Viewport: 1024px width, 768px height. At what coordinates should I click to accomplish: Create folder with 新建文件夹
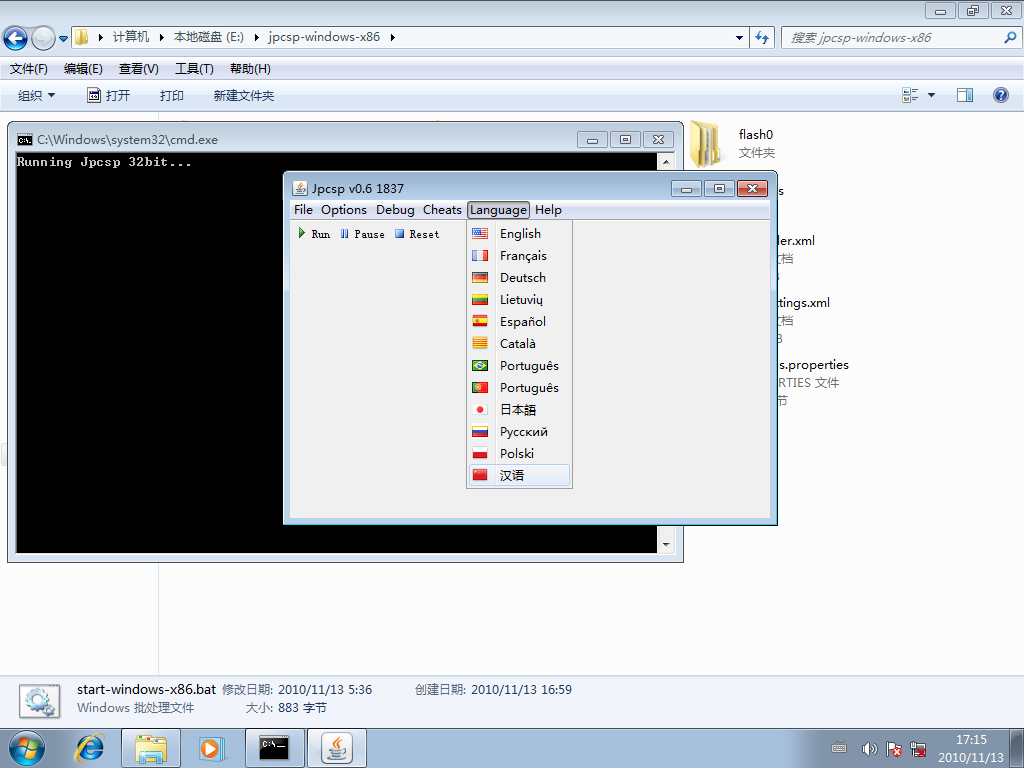click(x=244, y=96)
